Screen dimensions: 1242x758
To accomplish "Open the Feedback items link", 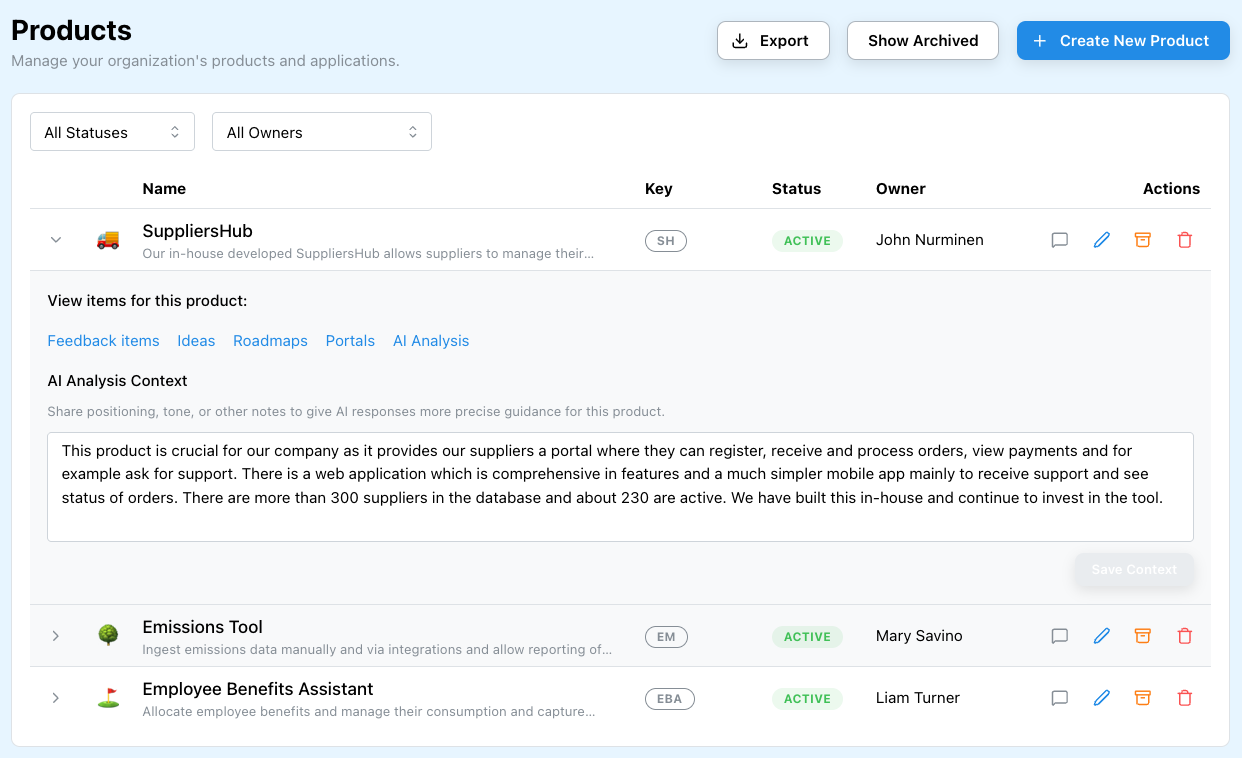I will (103, 341).
